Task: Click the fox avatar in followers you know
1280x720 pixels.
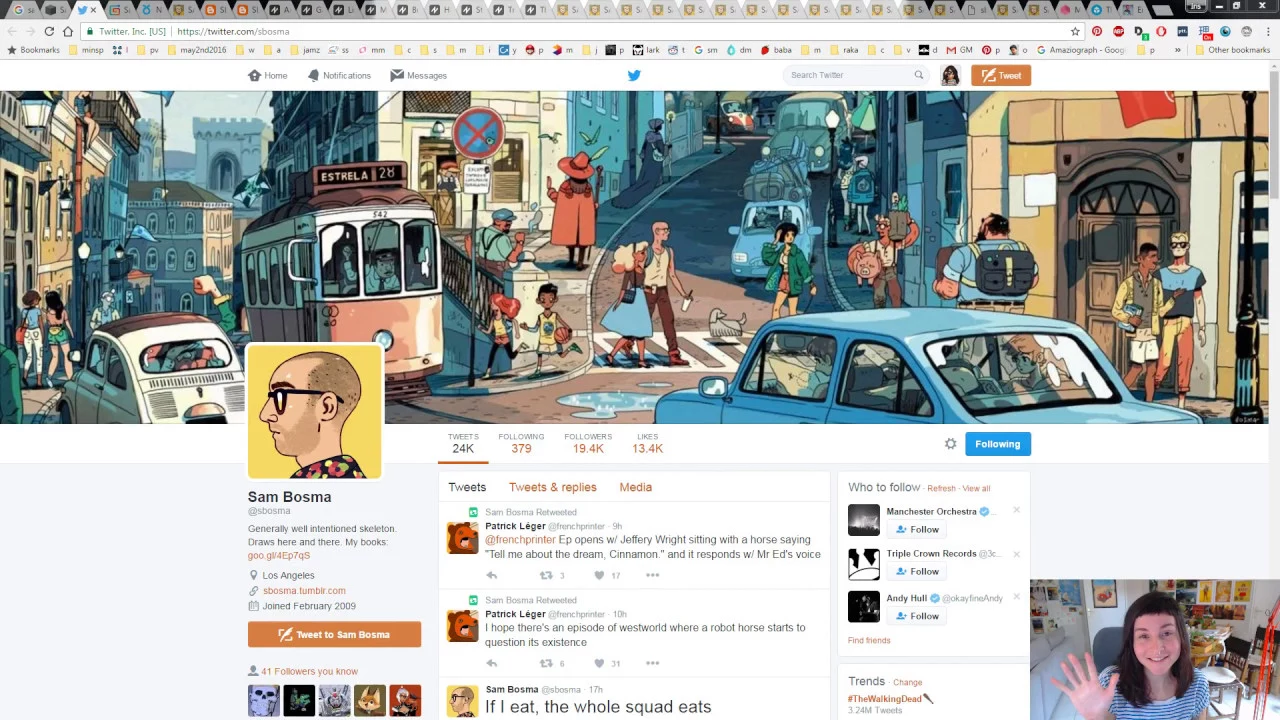Action: [x=369, y=700]
